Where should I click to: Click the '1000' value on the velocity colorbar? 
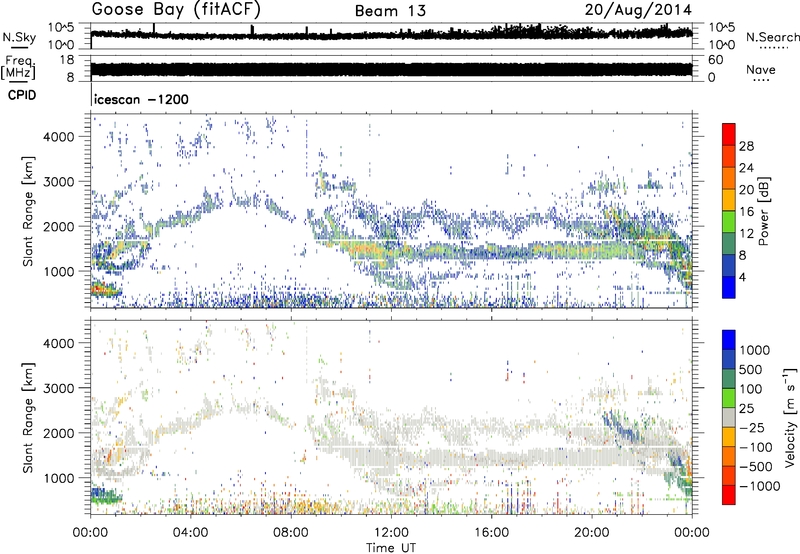click(755, 350)
